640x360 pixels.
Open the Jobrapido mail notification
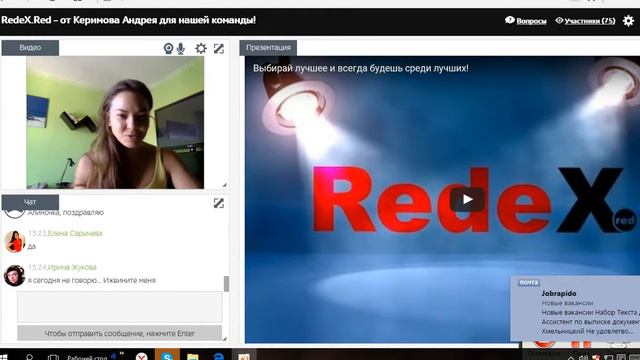click(575, 309)
